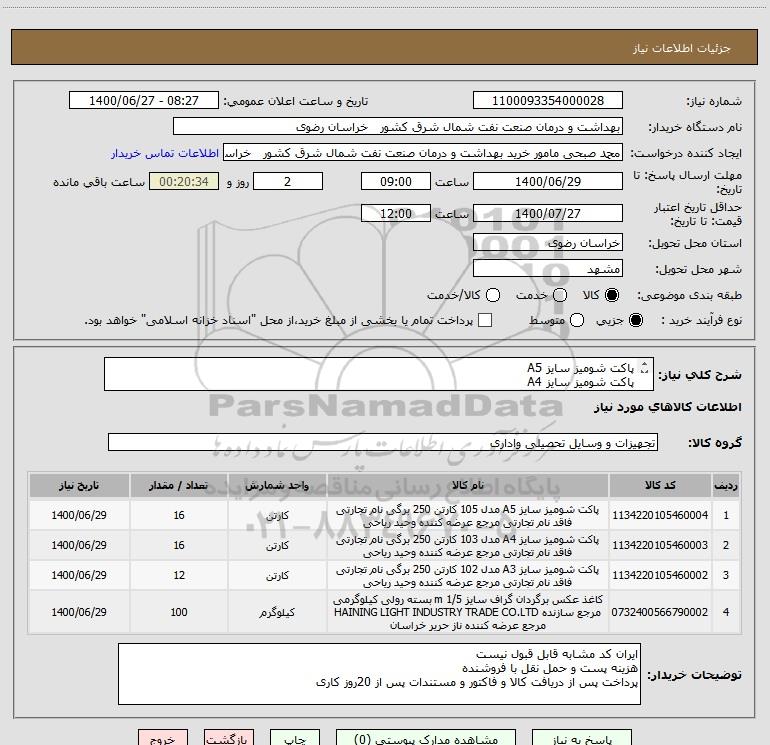The height and width of the screenshot is (745, 770).
Task: Click the نام کالا column header
Action: [x=468, y=486]
